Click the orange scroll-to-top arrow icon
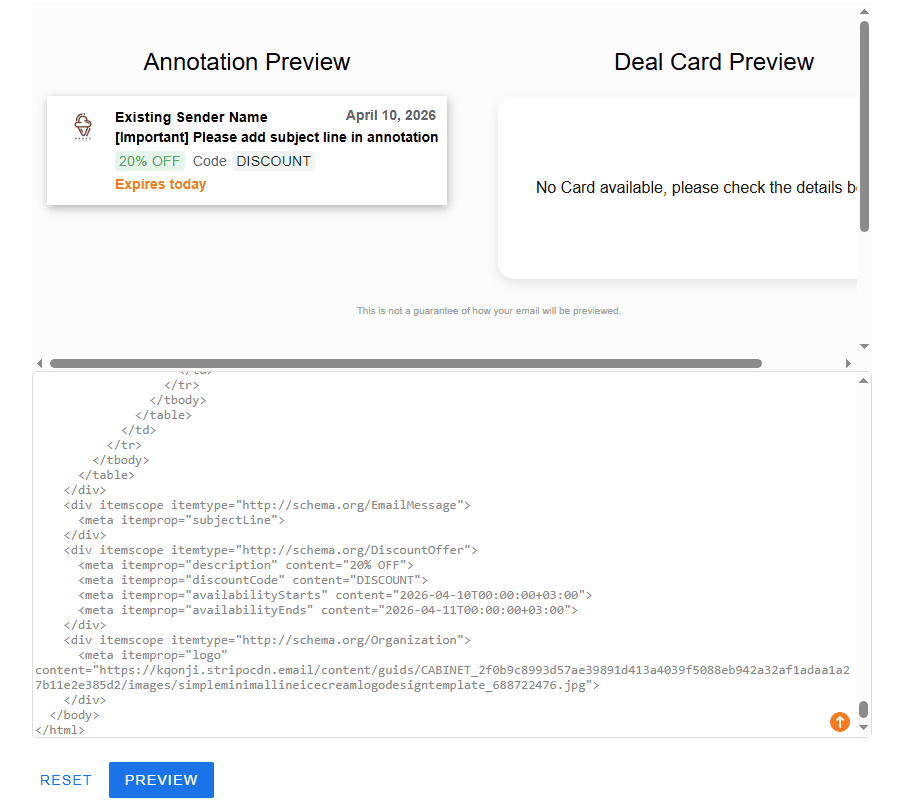Viewport: 902px width, 805px height. click(840, 721)
